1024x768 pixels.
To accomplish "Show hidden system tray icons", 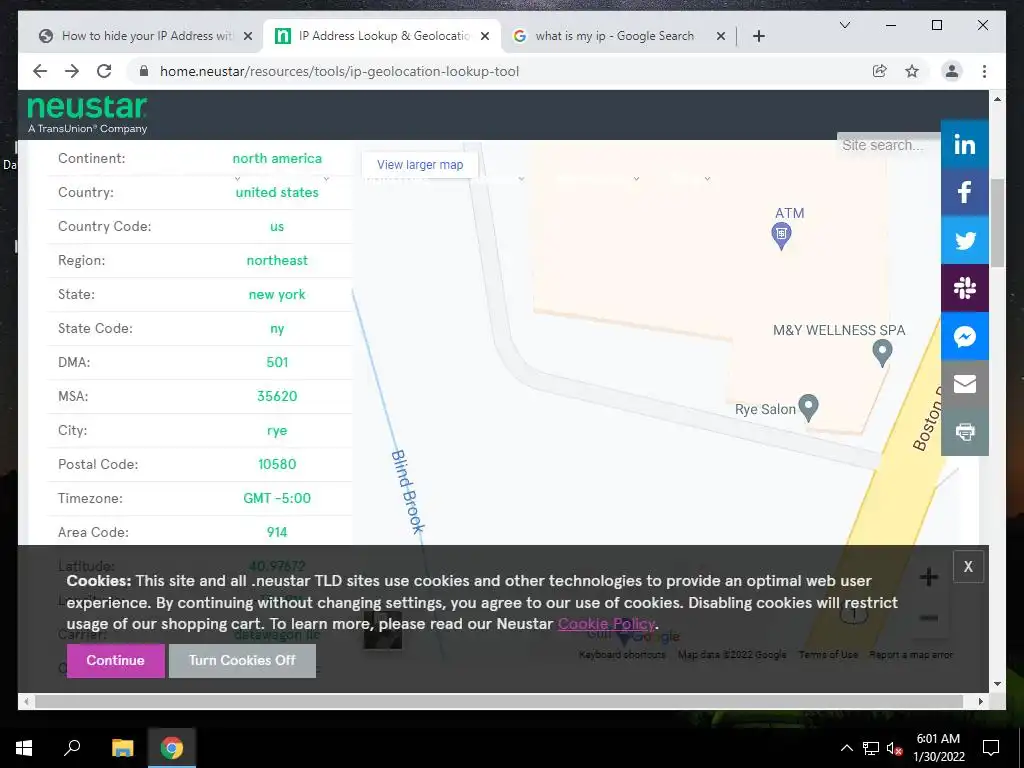I will (x=846, y=748).
